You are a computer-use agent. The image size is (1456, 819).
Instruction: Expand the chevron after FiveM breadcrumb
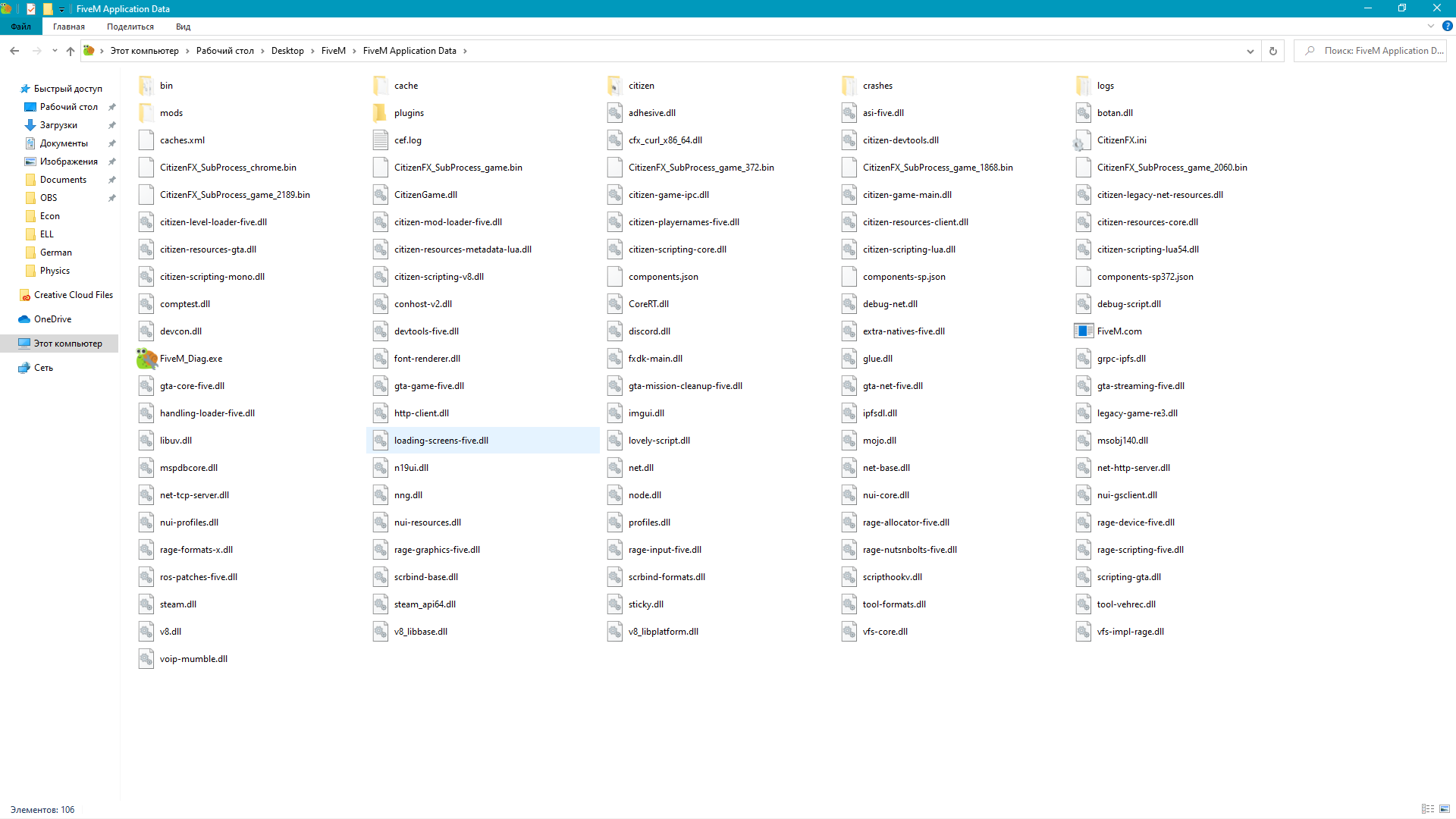pos(354,51)
